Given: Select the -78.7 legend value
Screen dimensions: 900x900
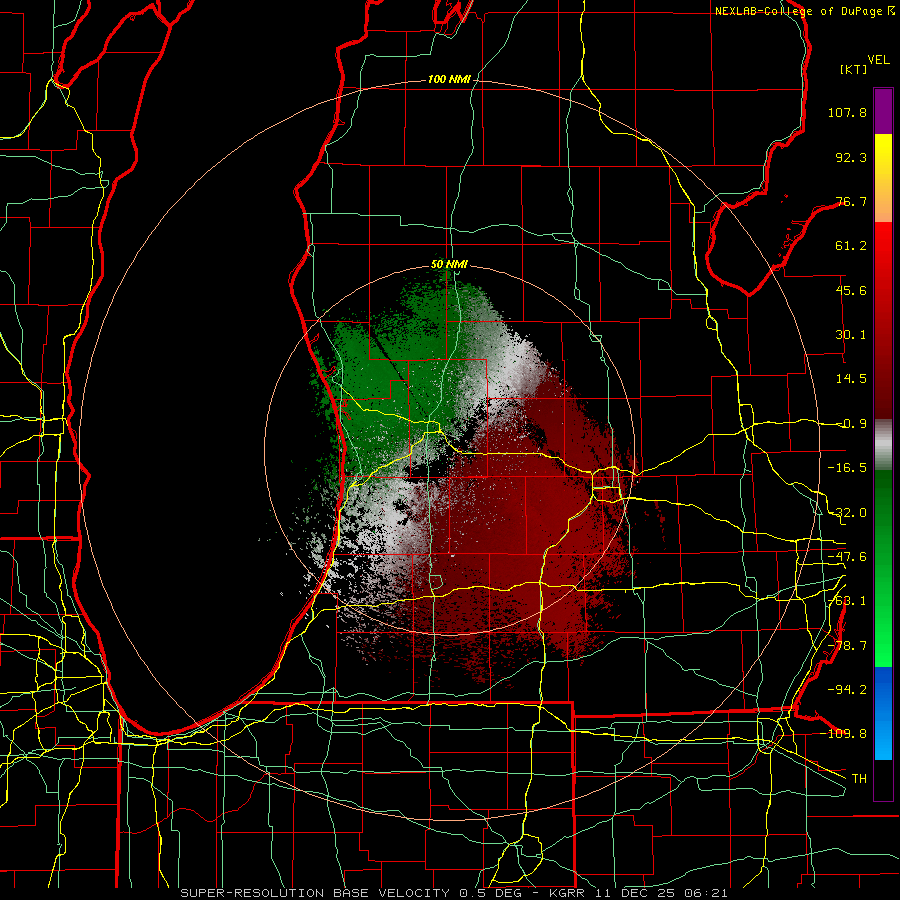Looking at the screenshot, I should (x=847, y=646).
